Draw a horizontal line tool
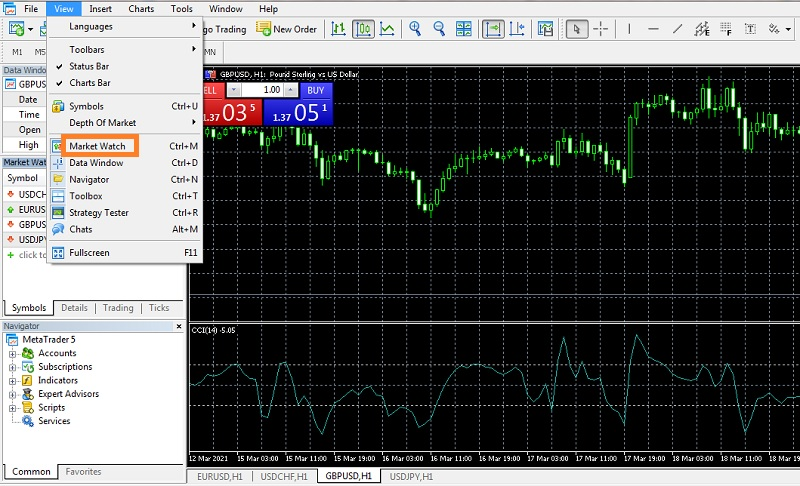 click(x=653, y=29)
